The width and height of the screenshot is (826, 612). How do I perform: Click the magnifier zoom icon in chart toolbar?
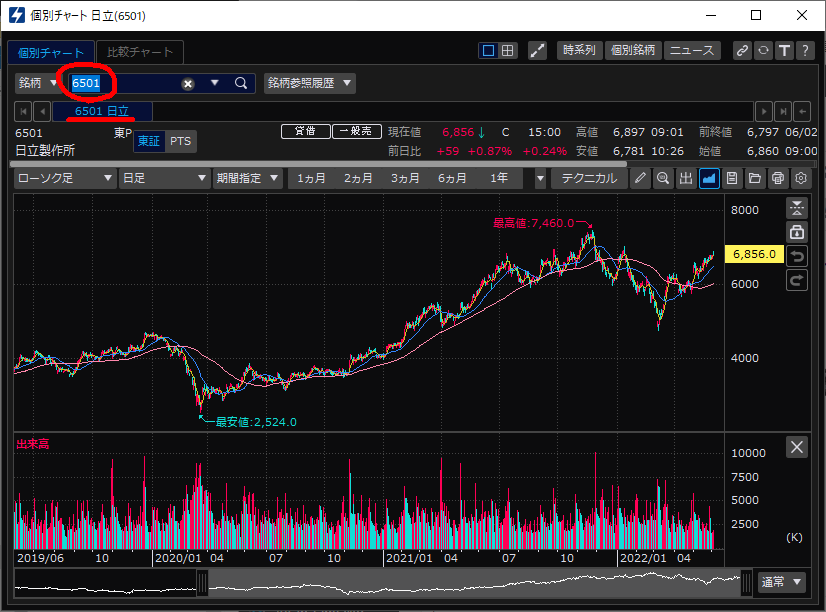663,179
